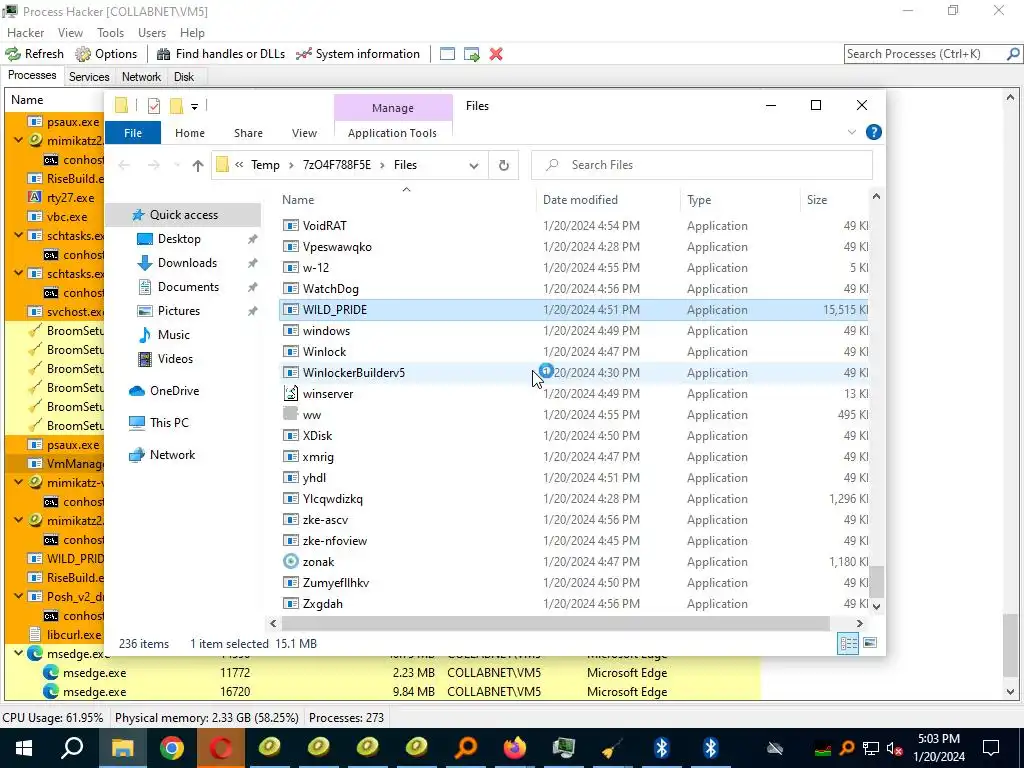1024x768 pixels.
Task: Open Desktop in the navigation pane
Action: tap(179, 239)
